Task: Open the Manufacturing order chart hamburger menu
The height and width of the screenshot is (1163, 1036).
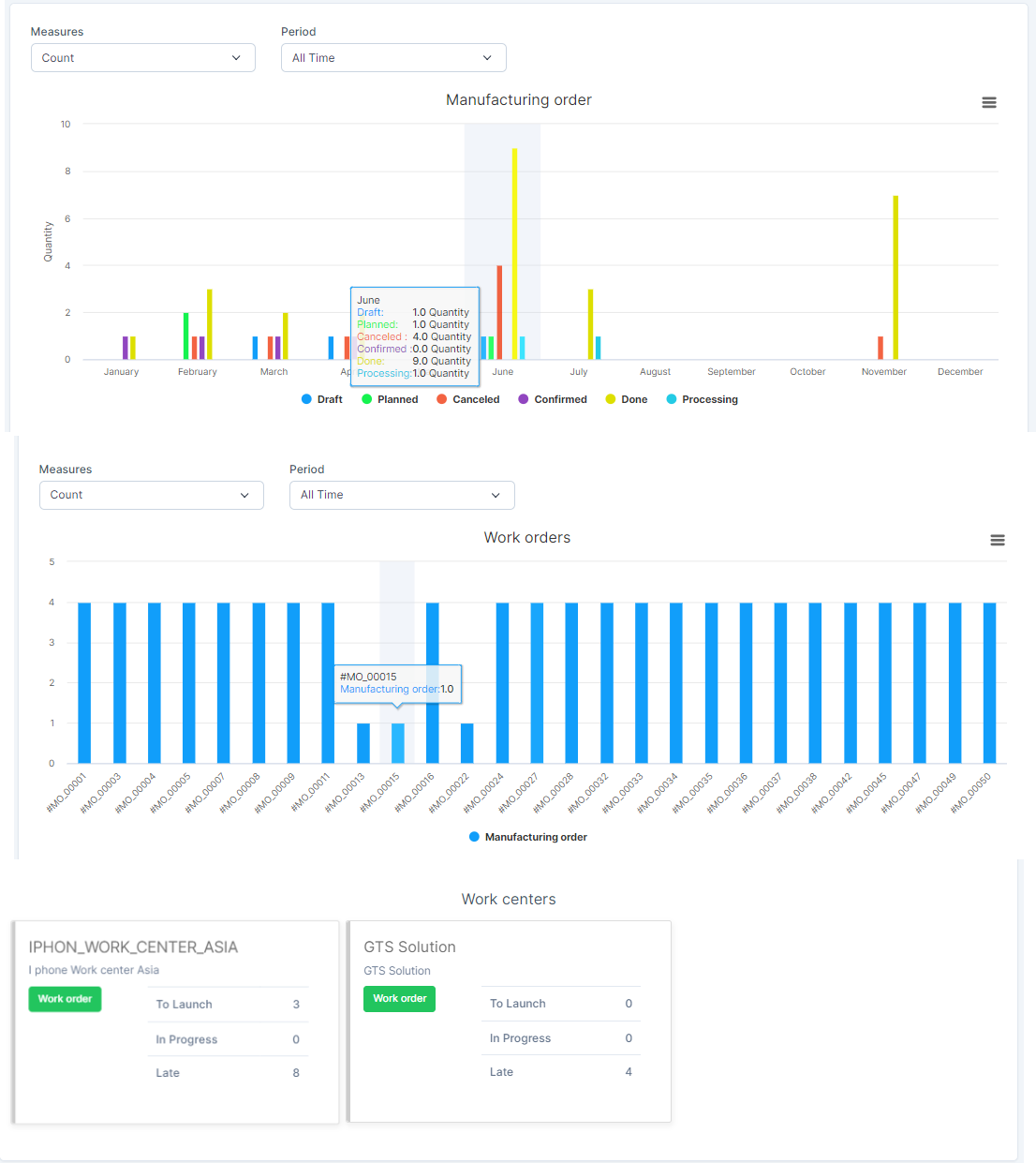Action: coord(988,103)
